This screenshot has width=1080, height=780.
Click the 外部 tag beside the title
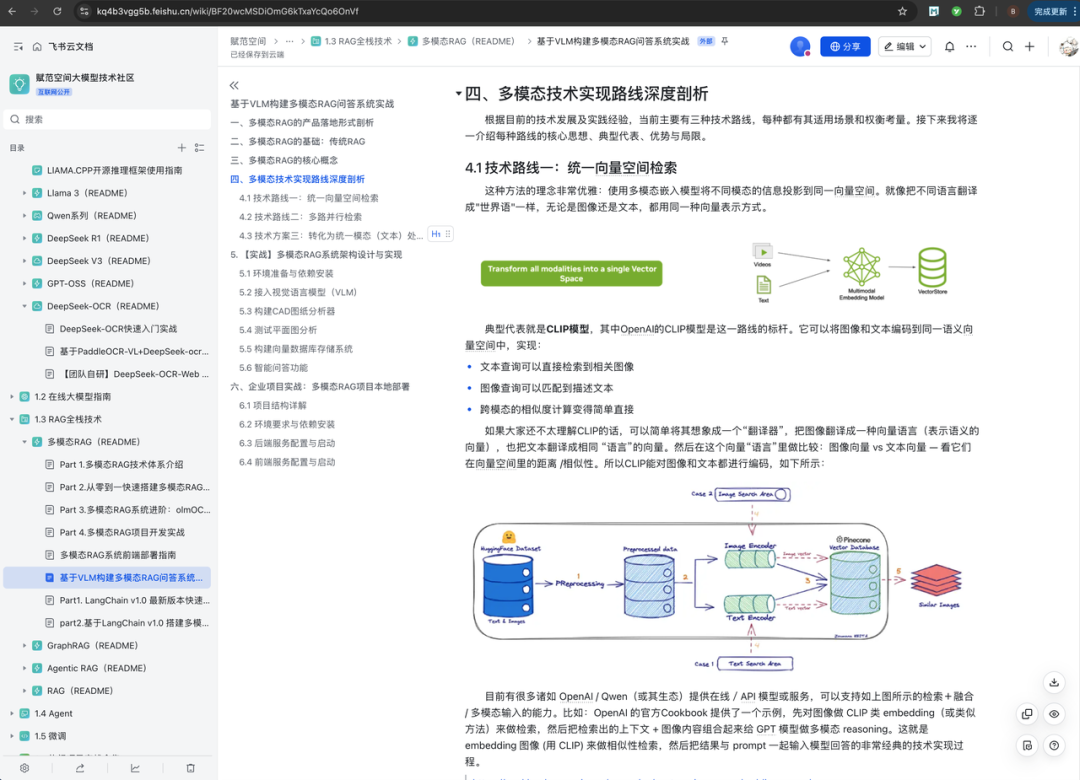(705, 41)
